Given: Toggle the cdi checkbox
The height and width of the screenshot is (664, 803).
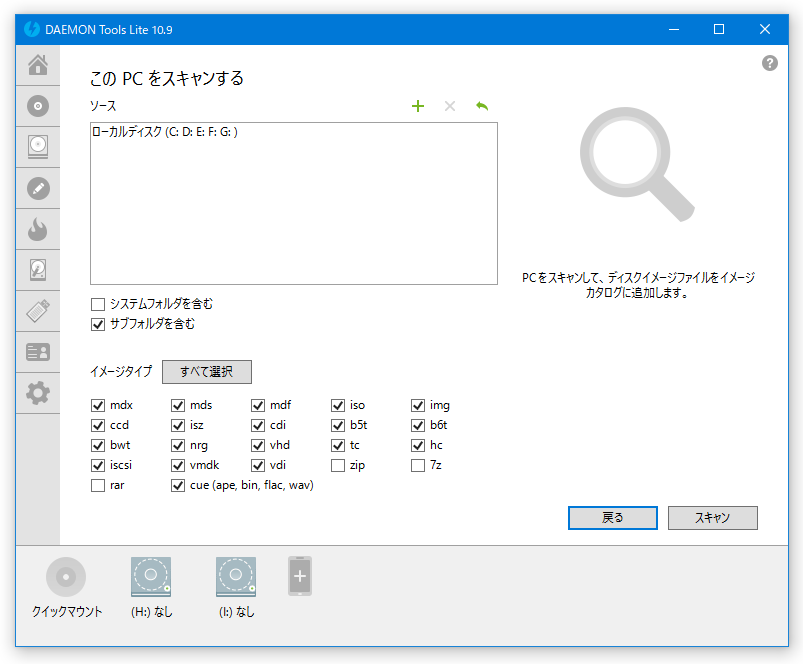Looking at the screenshot, I should click(258, 425).
